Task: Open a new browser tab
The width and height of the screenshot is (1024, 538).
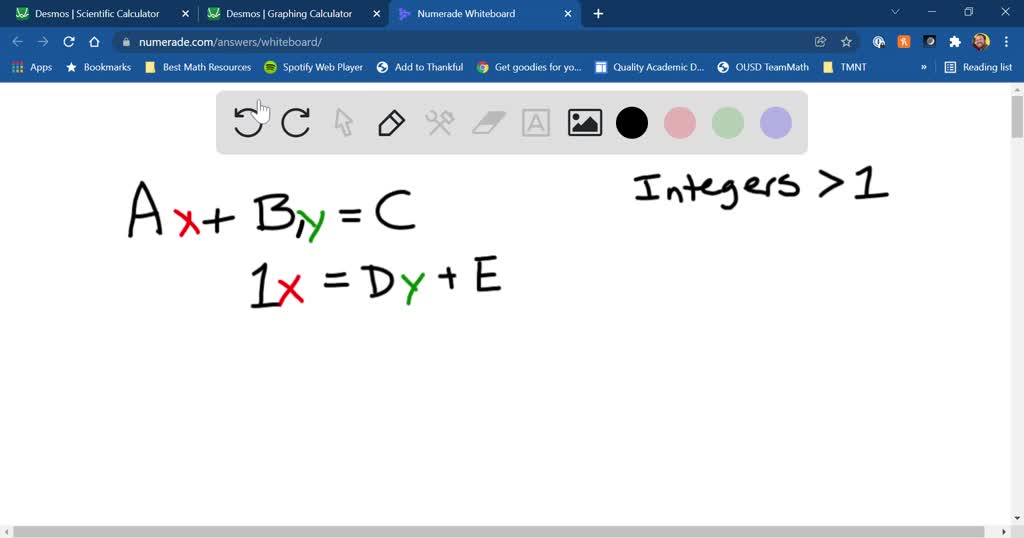Action: point(598,14)
